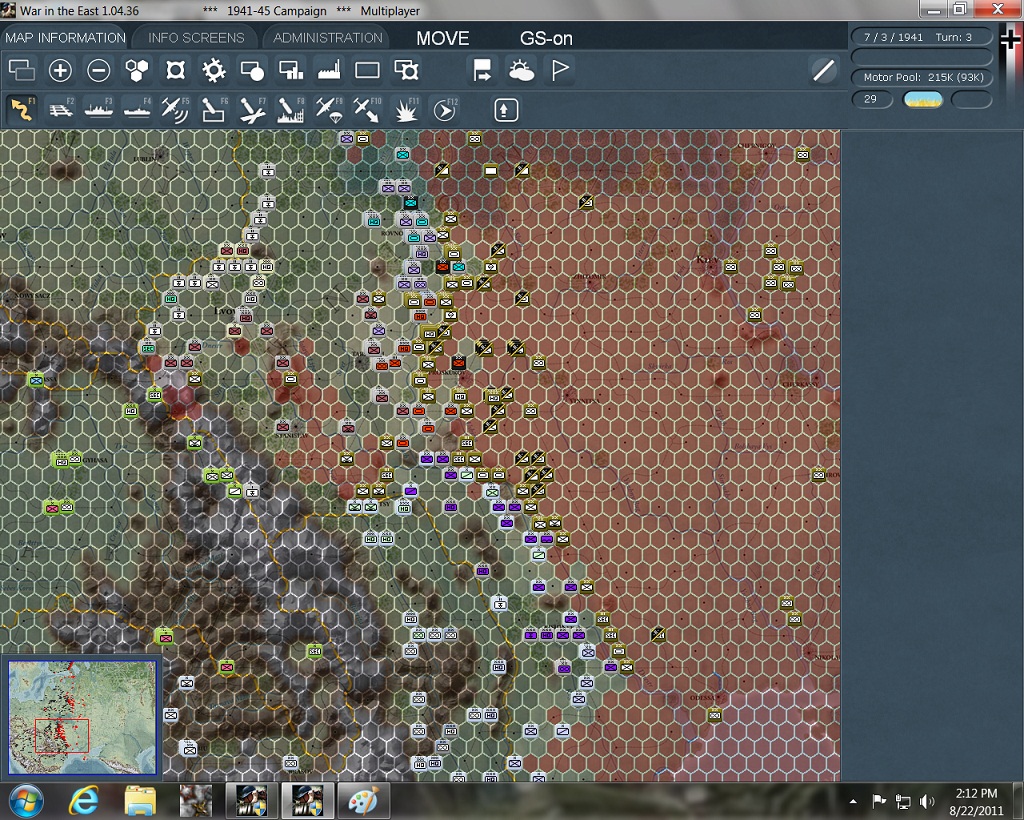Click the Lvov city label on map
Image resolution: width=1024 pixels, height=820 pixels.
click(224, 311)
